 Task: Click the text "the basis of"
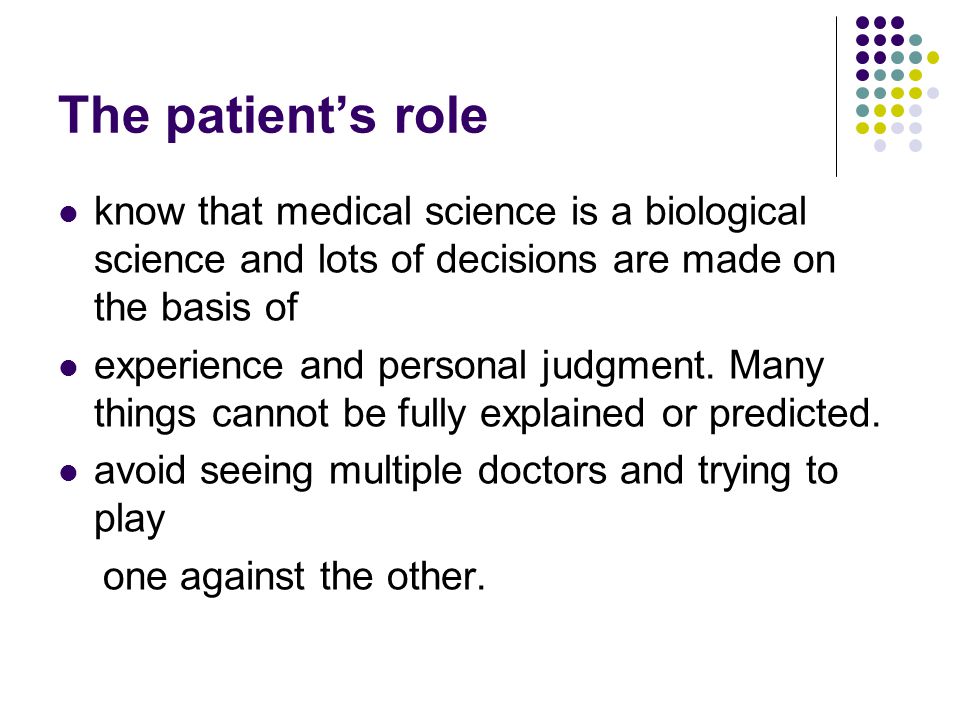tap(196, 307)
